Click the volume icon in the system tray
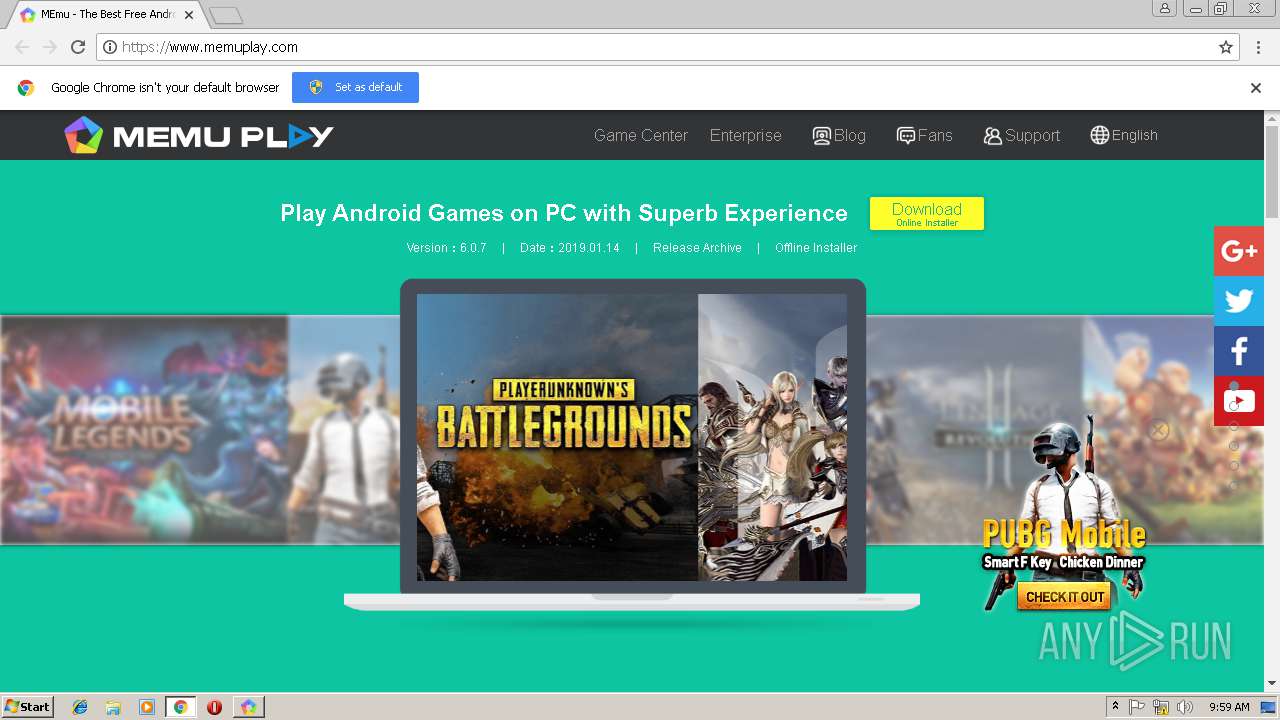 coord(1185,707)
